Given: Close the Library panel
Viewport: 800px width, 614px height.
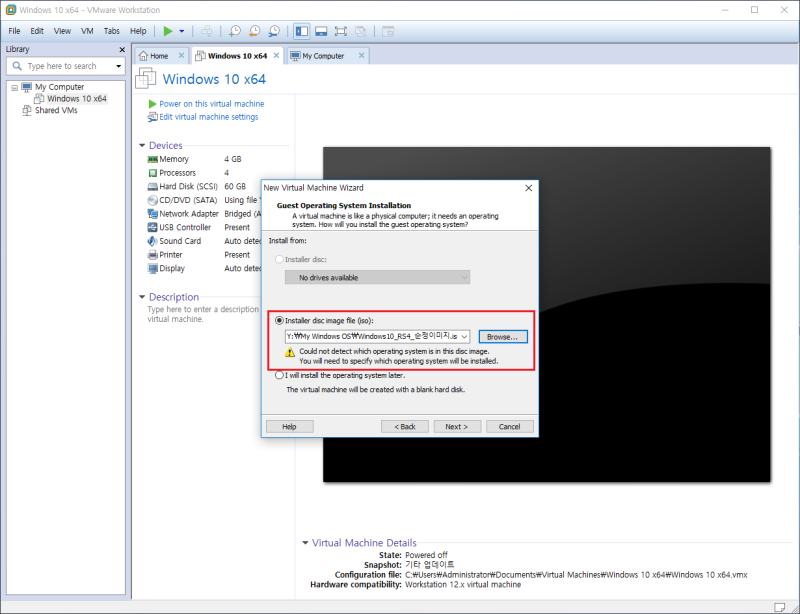Looking at the screenshot, I should pos(122,50).
